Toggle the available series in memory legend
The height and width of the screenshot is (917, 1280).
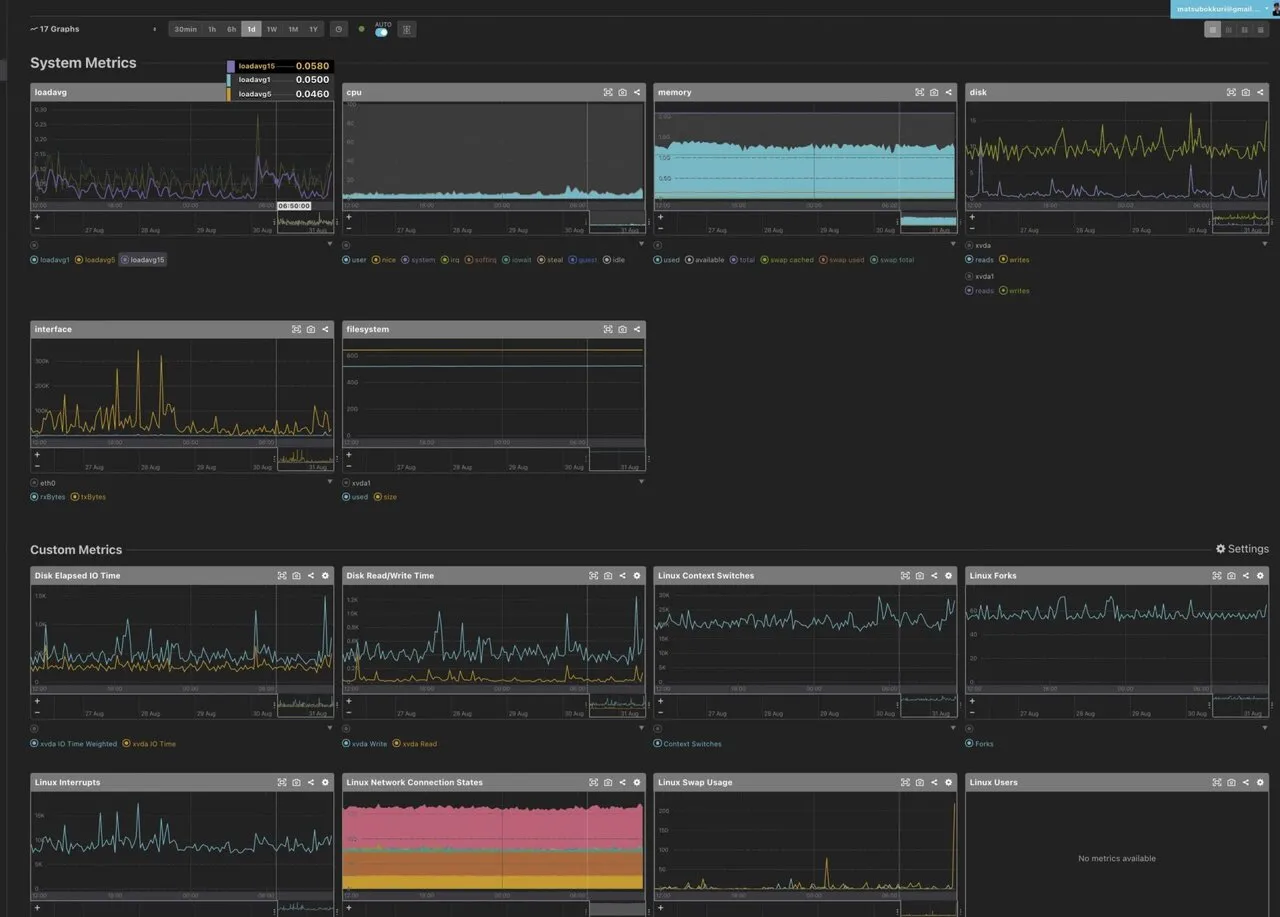[705, 260]
